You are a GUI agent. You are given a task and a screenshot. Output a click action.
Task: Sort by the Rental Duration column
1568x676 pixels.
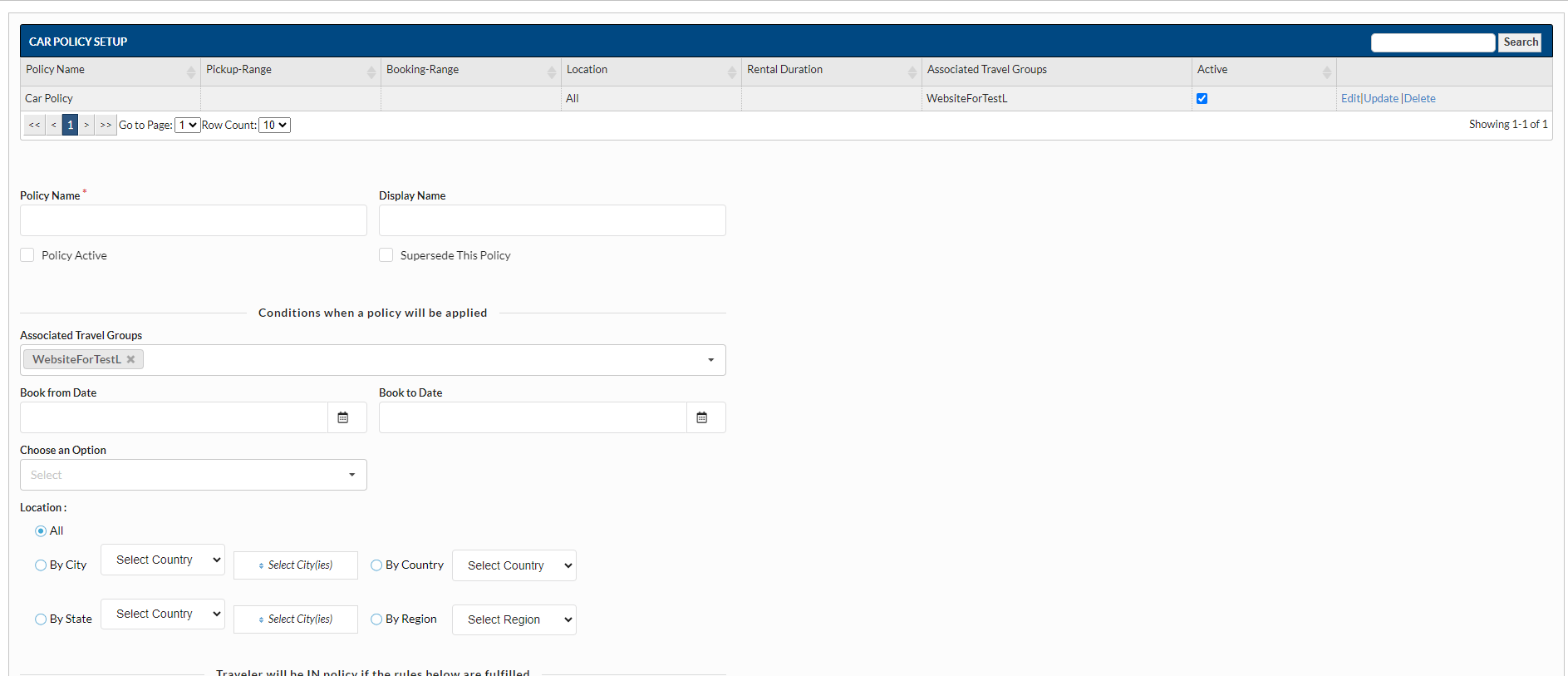pos(832,71)
